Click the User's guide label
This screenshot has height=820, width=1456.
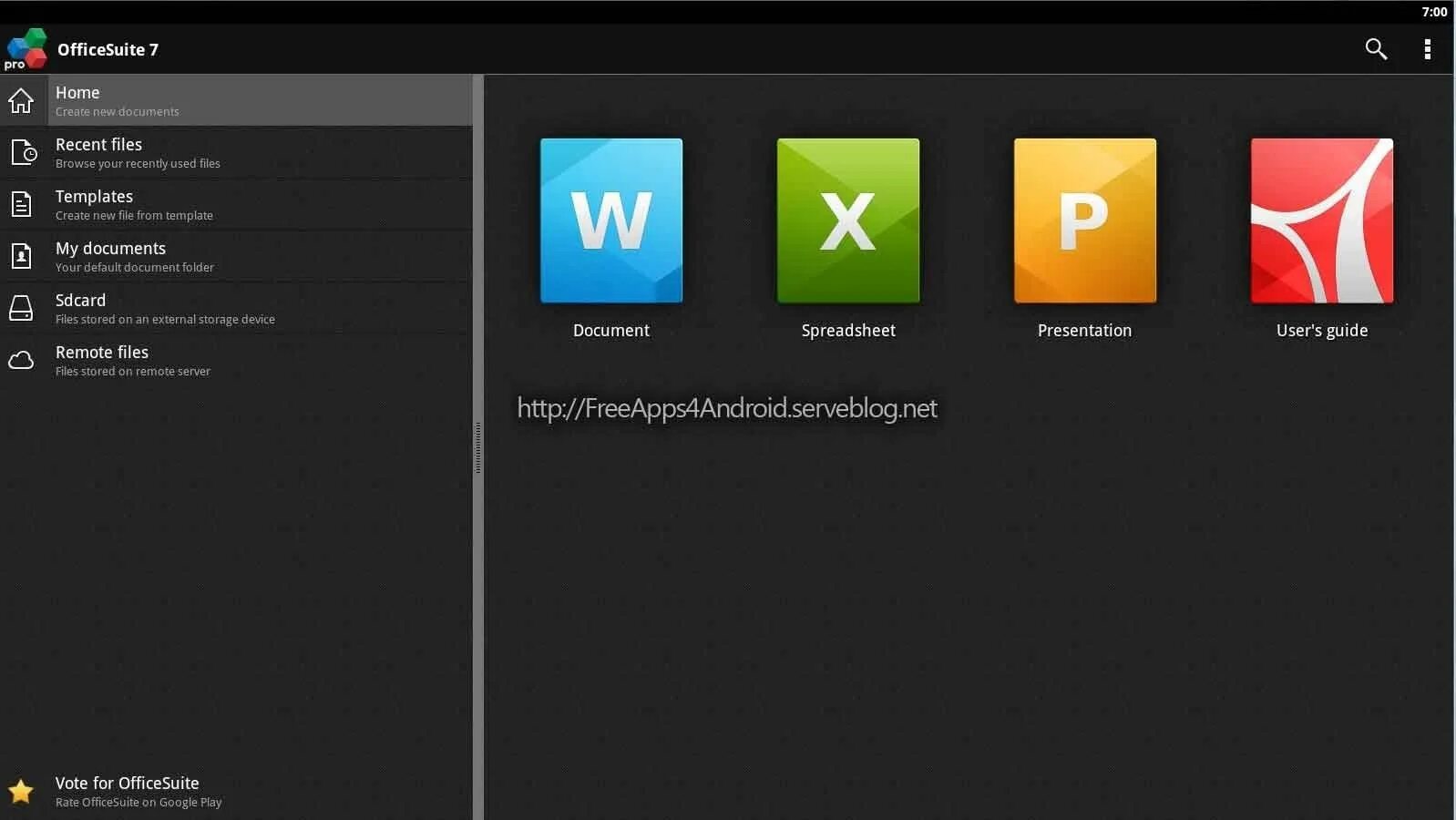pos(1322,331)
